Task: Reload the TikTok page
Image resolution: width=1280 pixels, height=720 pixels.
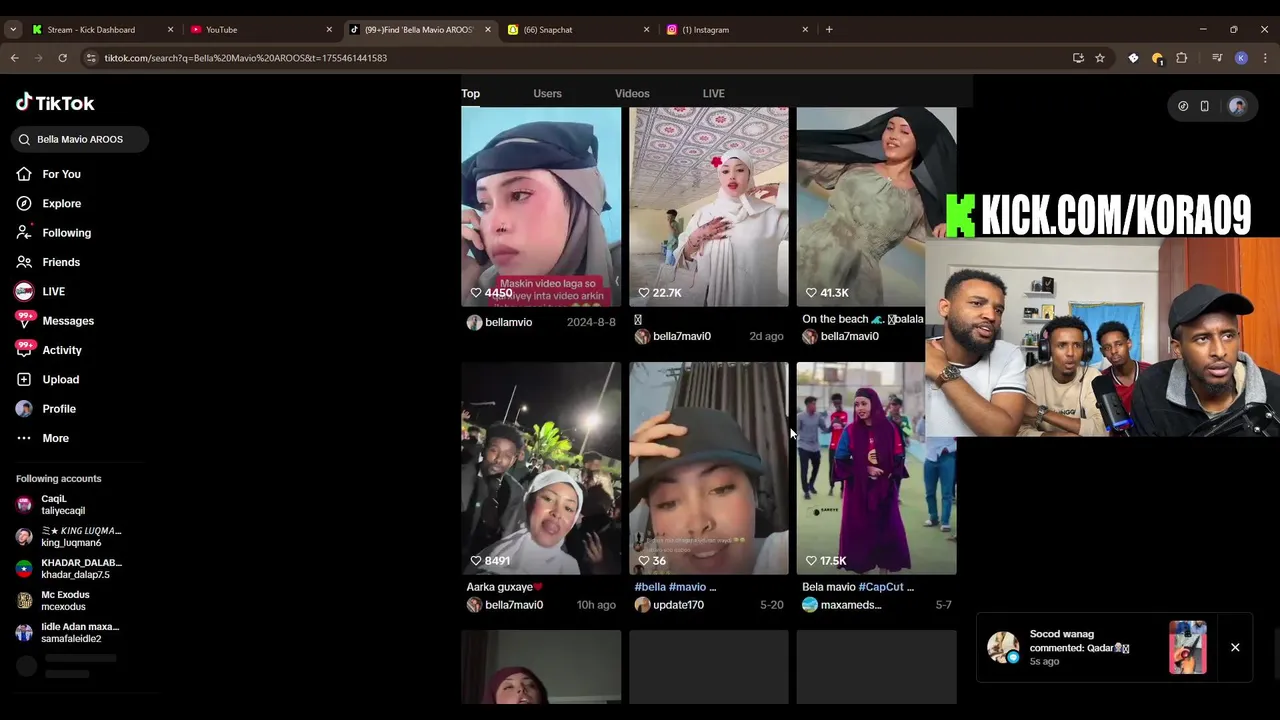Action: (x=62, y=58)
